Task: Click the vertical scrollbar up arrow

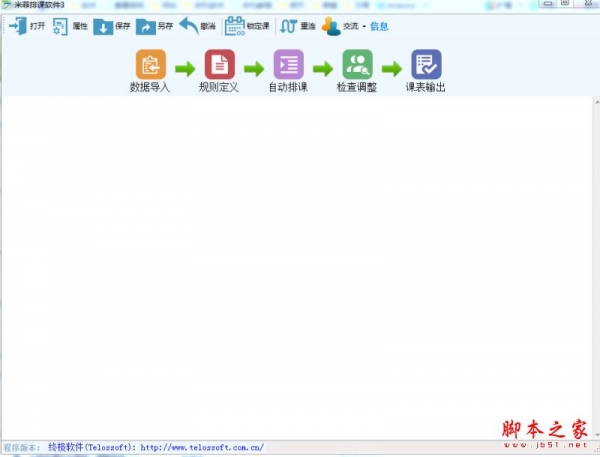Action: (597, 102)
